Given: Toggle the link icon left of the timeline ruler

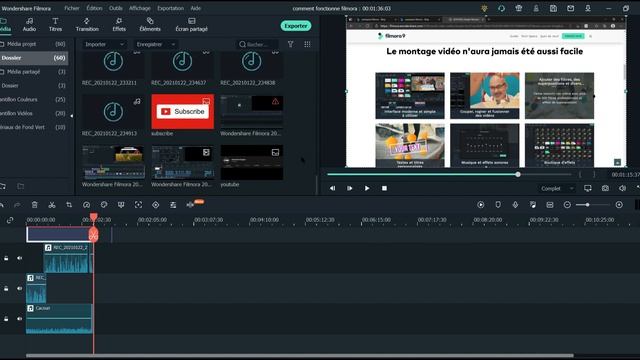Looking at the screenshot, I should click(x=10, y=220).
